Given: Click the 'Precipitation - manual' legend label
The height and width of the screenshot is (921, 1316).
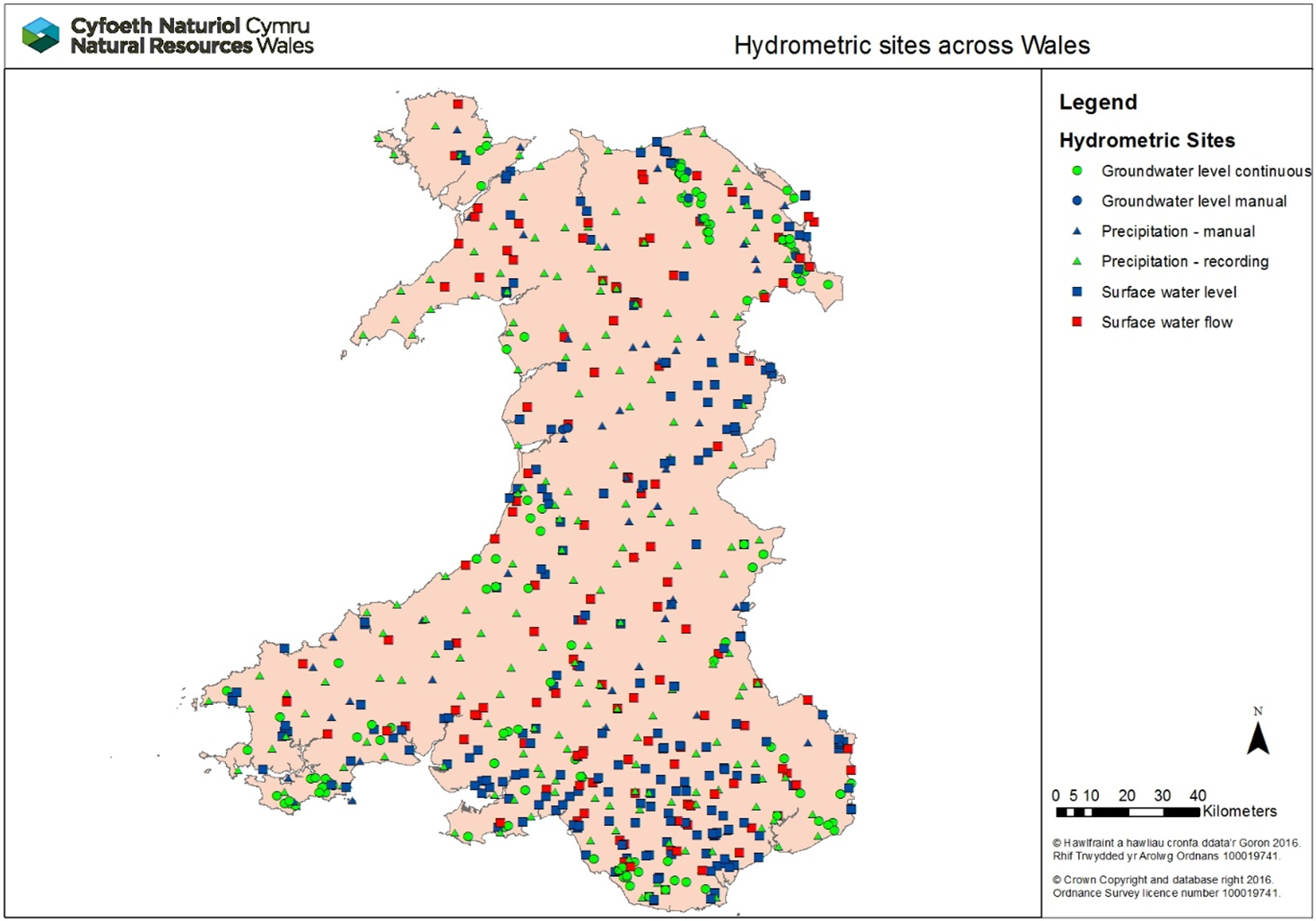Looking at the screenshot, I should (1178, 231).
